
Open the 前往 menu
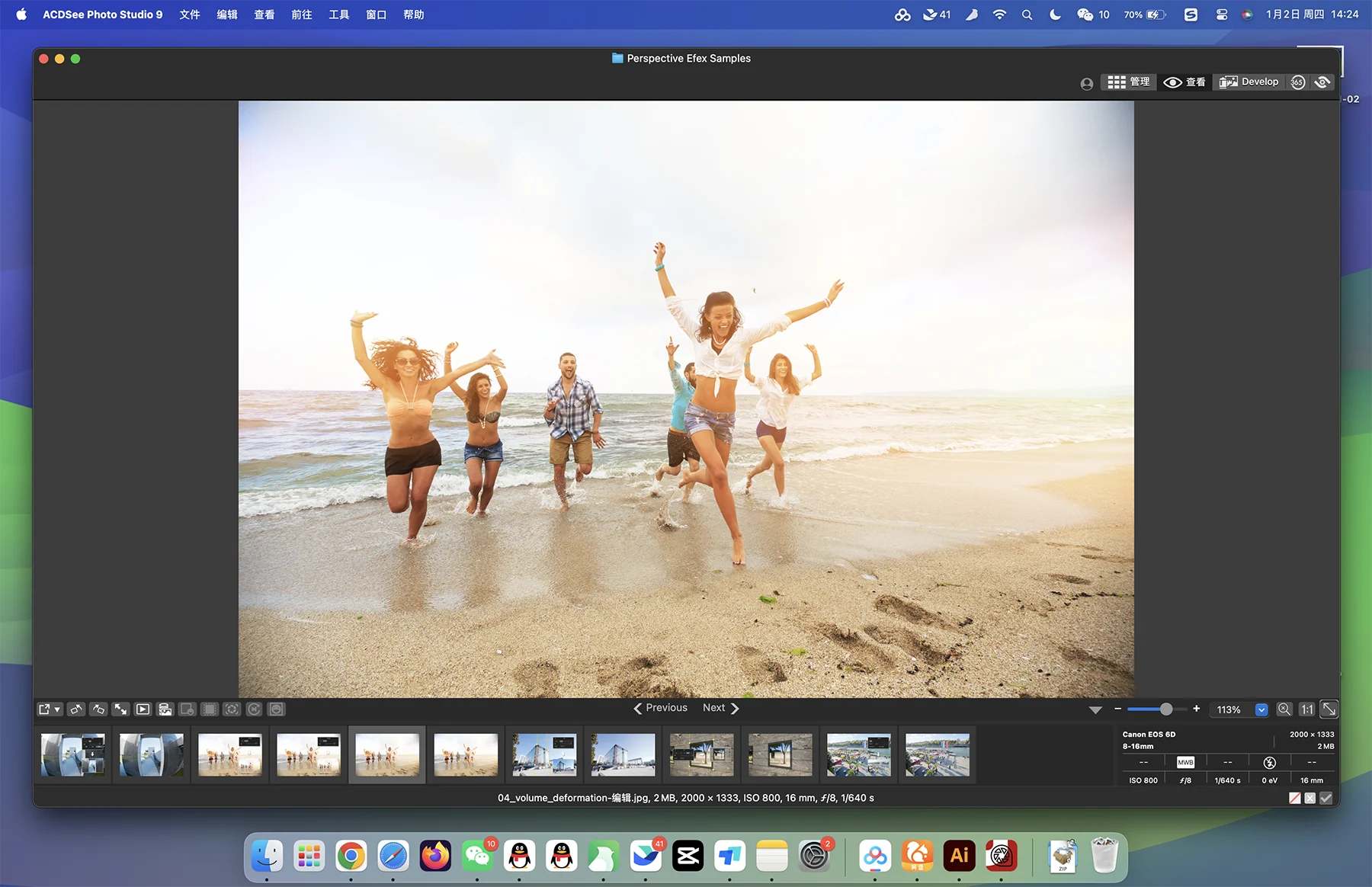click(302, 14)
